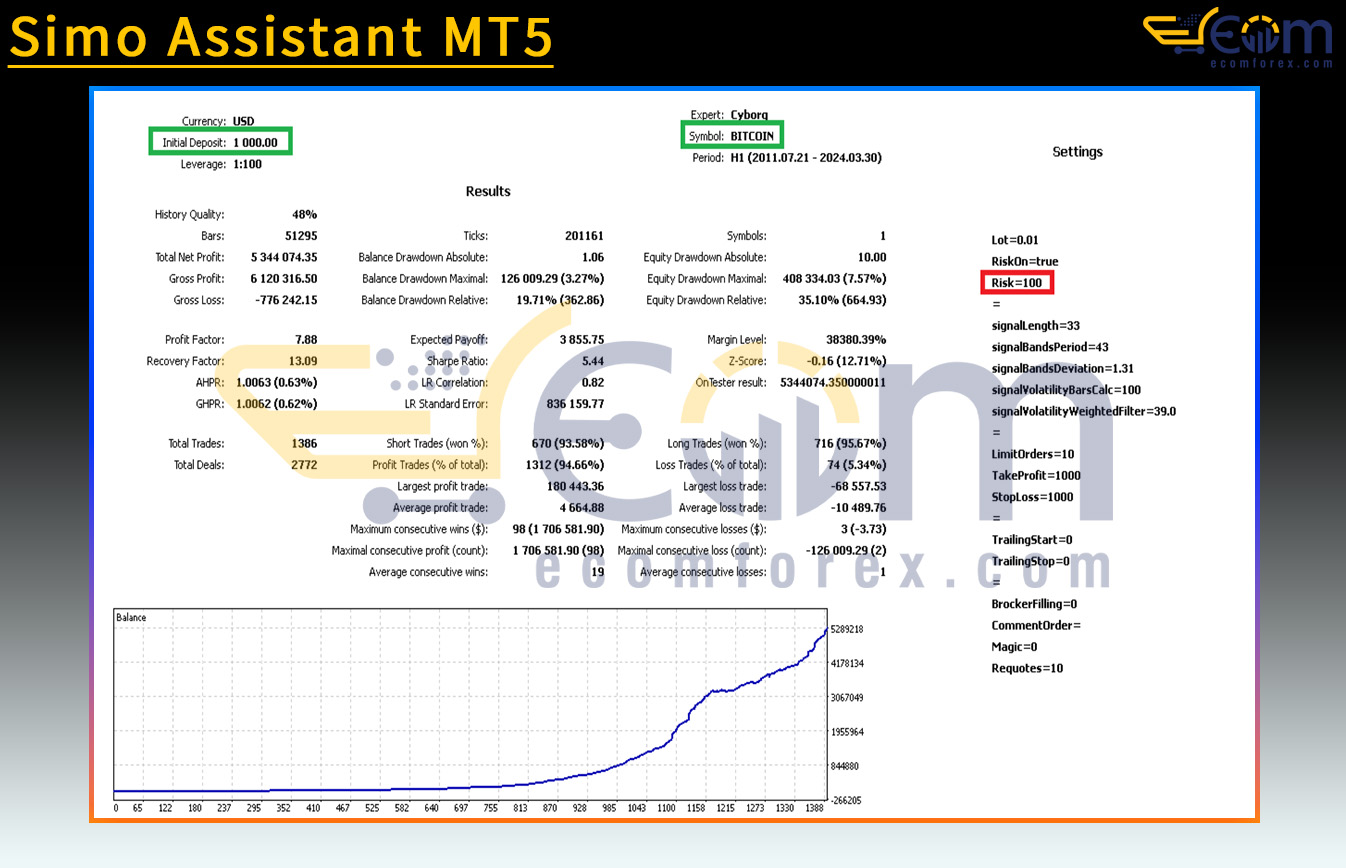This screenshot has height=868, width=1346.
Task: Select Total Net Profit '5 344 074.35'
Action: click(284, 258)
